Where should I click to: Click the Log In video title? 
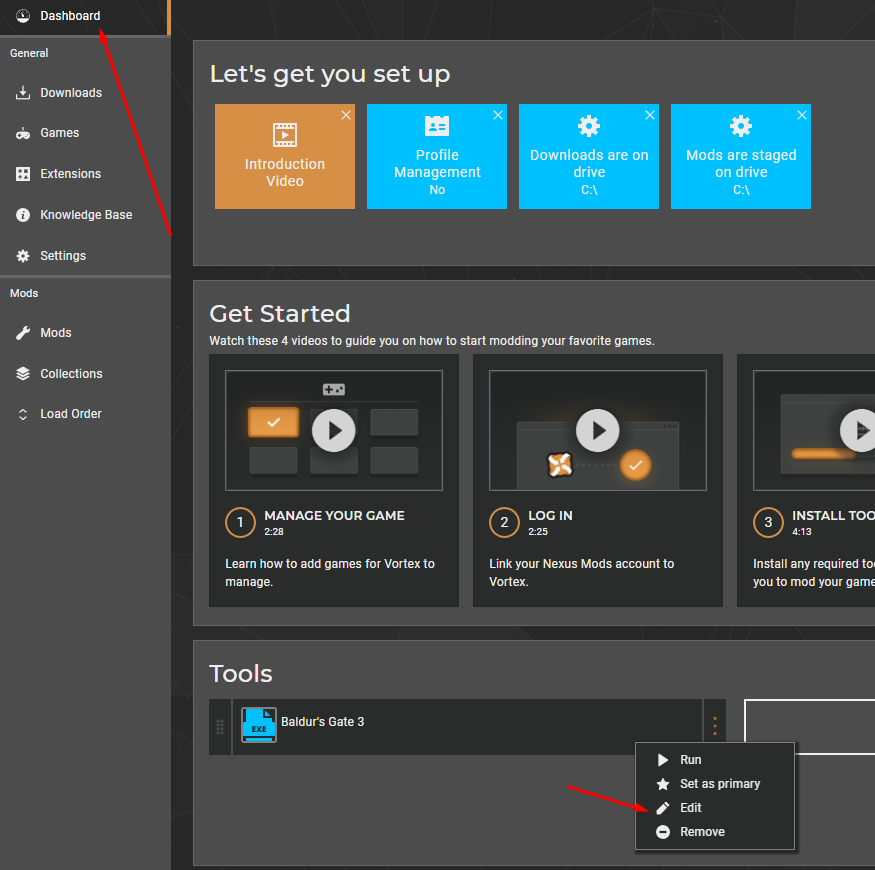point(550,516)
